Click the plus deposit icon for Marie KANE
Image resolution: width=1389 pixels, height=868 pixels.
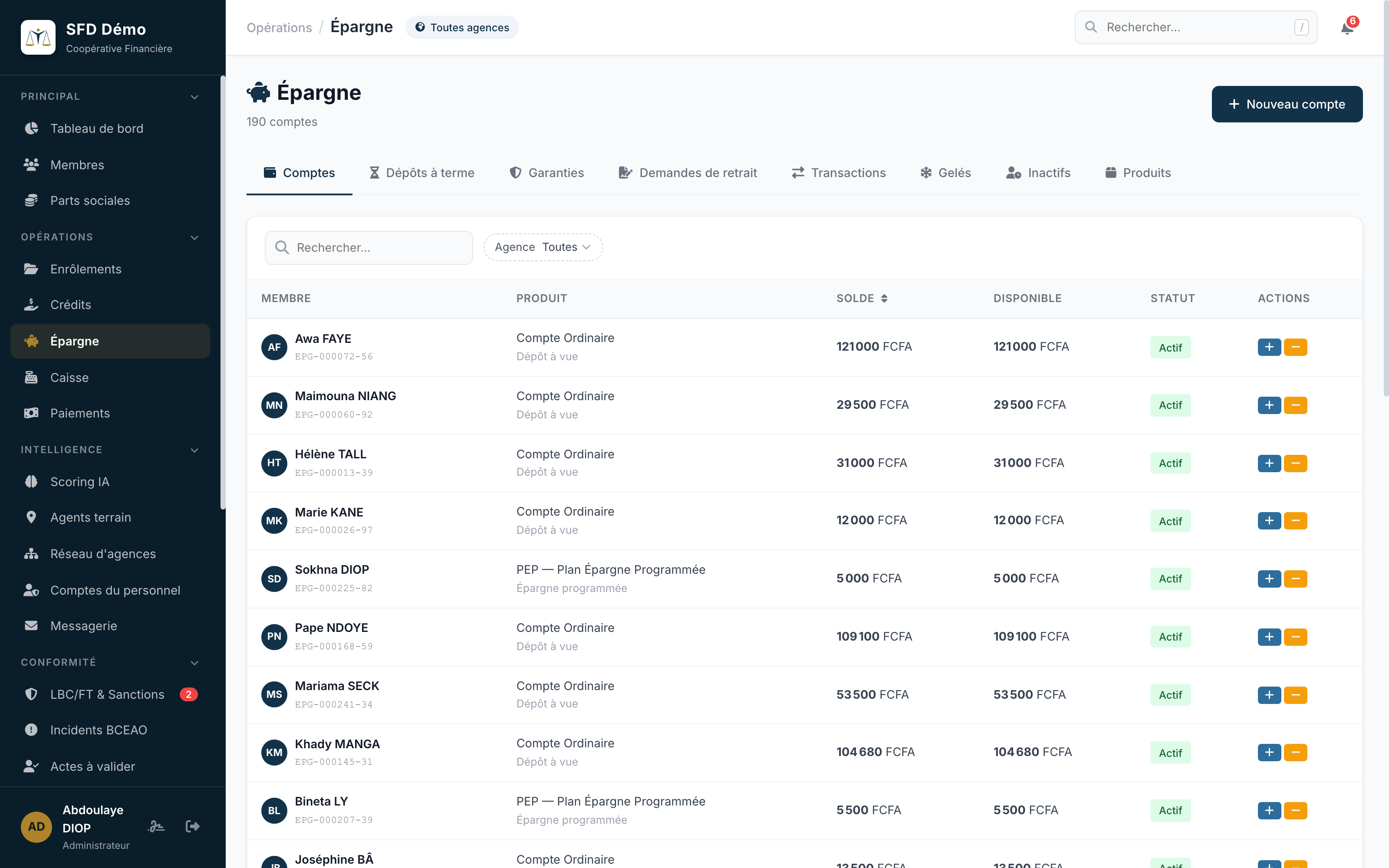pos(1269,521)
